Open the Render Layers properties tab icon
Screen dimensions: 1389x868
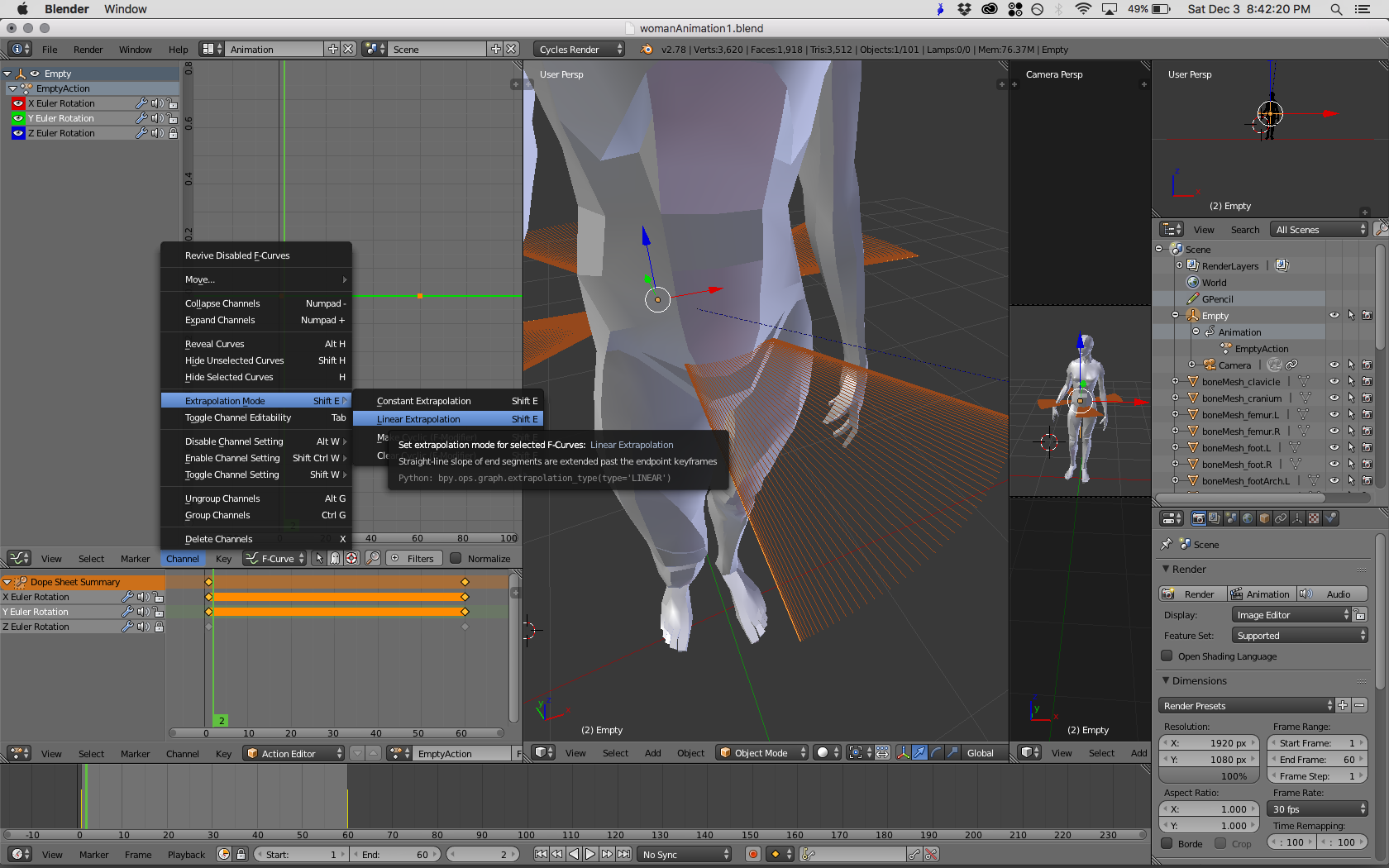(1215, 518)
